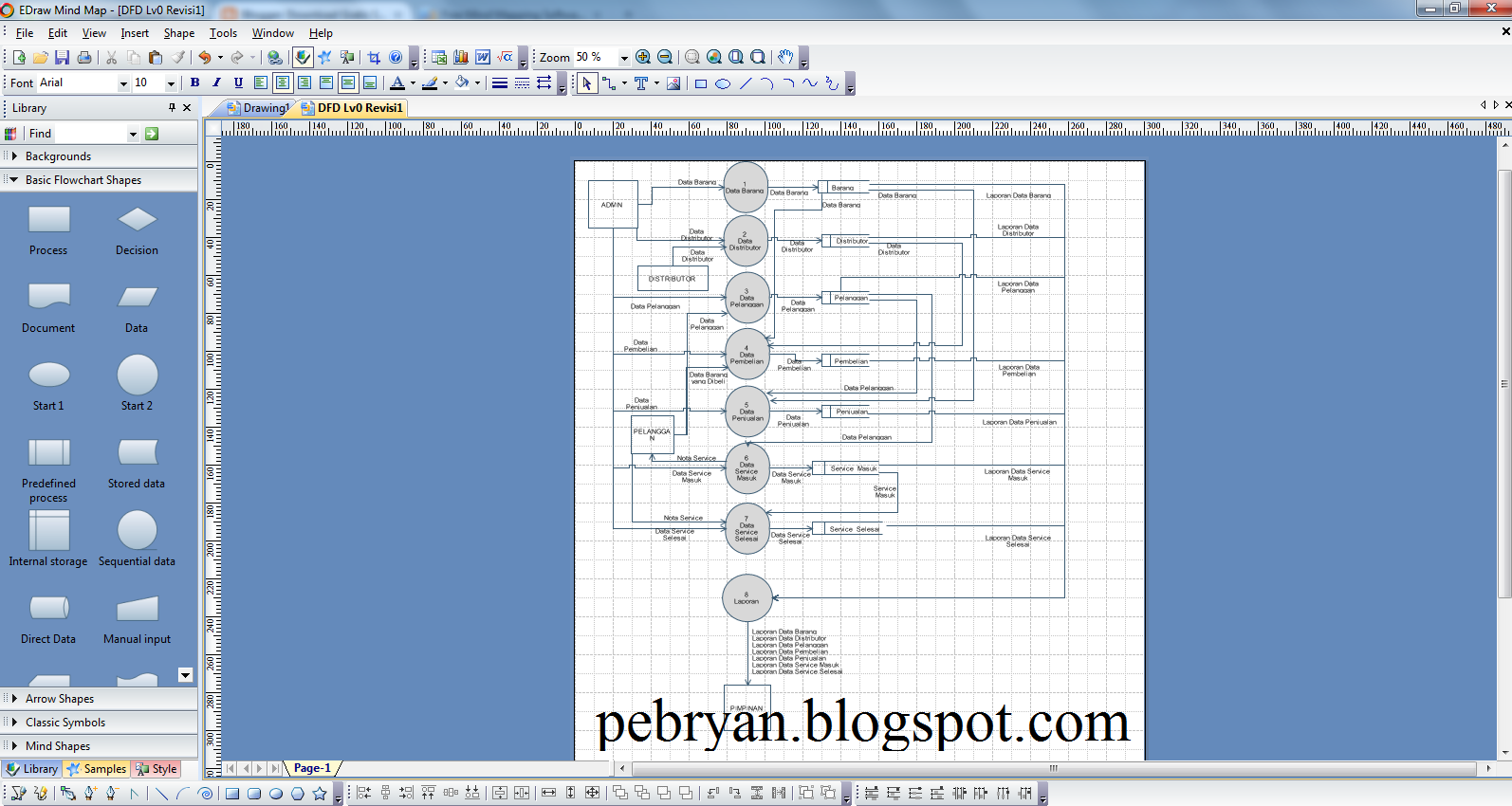Image resolution: width=1512 pixels, height=806 pixels.
Task: Switch to the Samples panel tab
Action: coord(97,769)
